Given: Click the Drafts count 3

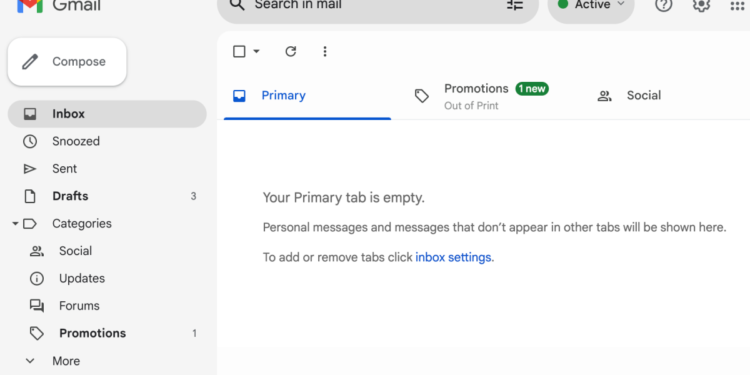Looking at the screenshot, I should click(x=193, y=196).
